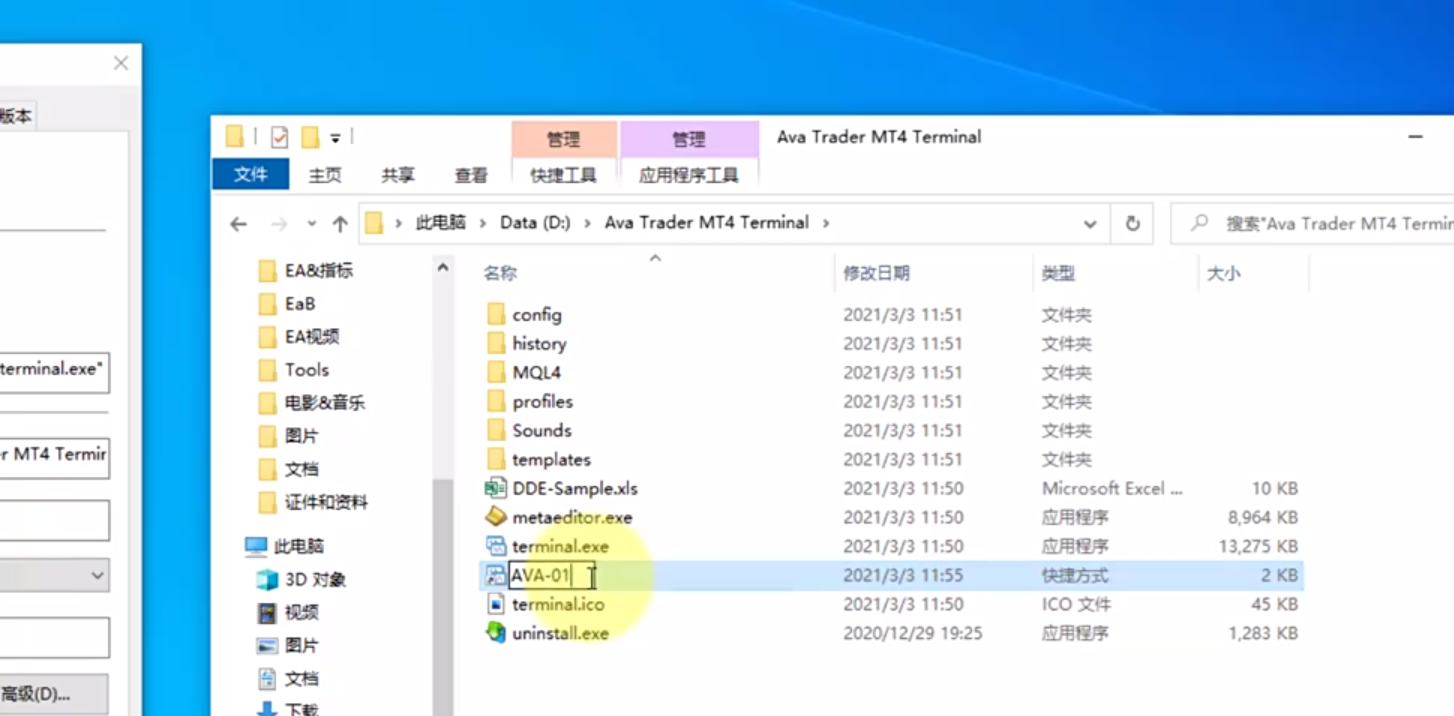Open the Customize Quick Access Toolbar dropdown
Viewport: 1454px width, 716px height.
(335, 138)
